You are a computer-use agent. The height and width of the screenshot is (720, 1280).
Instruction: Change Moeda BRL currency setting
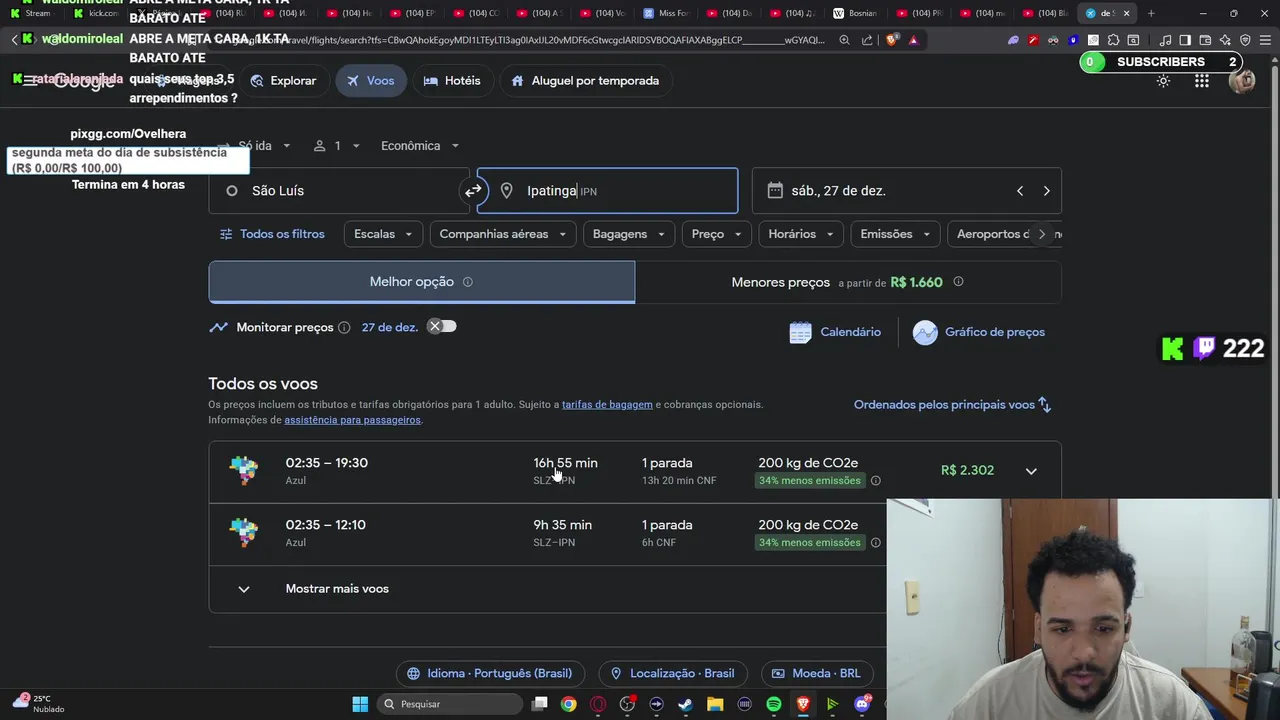[x=817, y=674]
